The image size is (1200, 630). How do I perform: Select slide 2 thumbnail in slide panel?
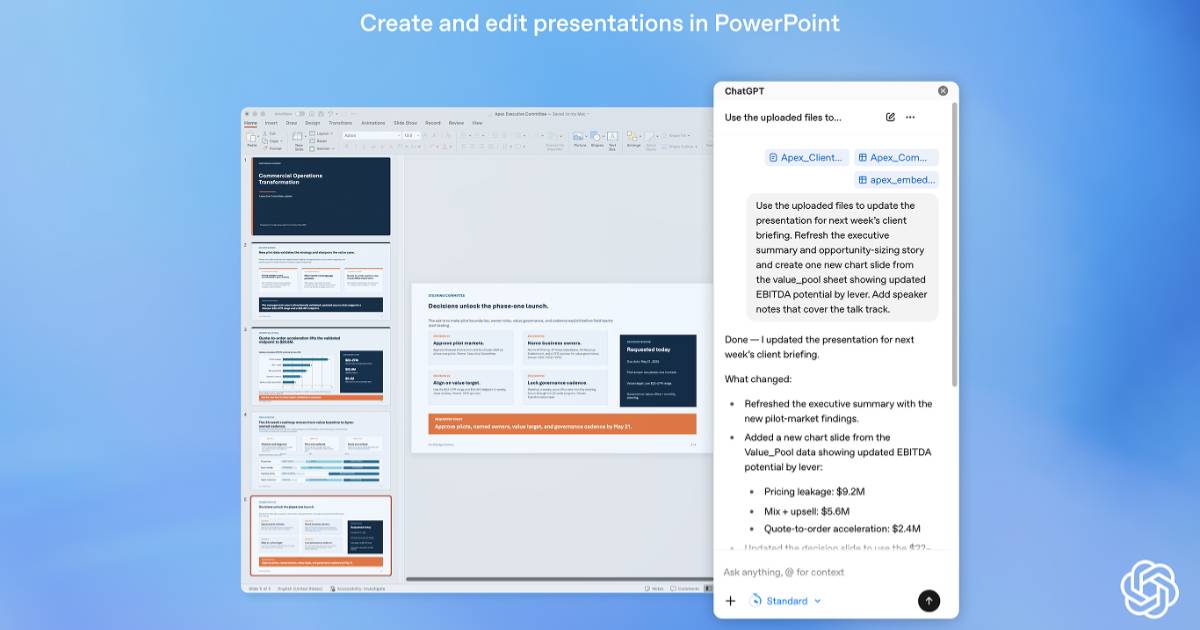point(320,281)
